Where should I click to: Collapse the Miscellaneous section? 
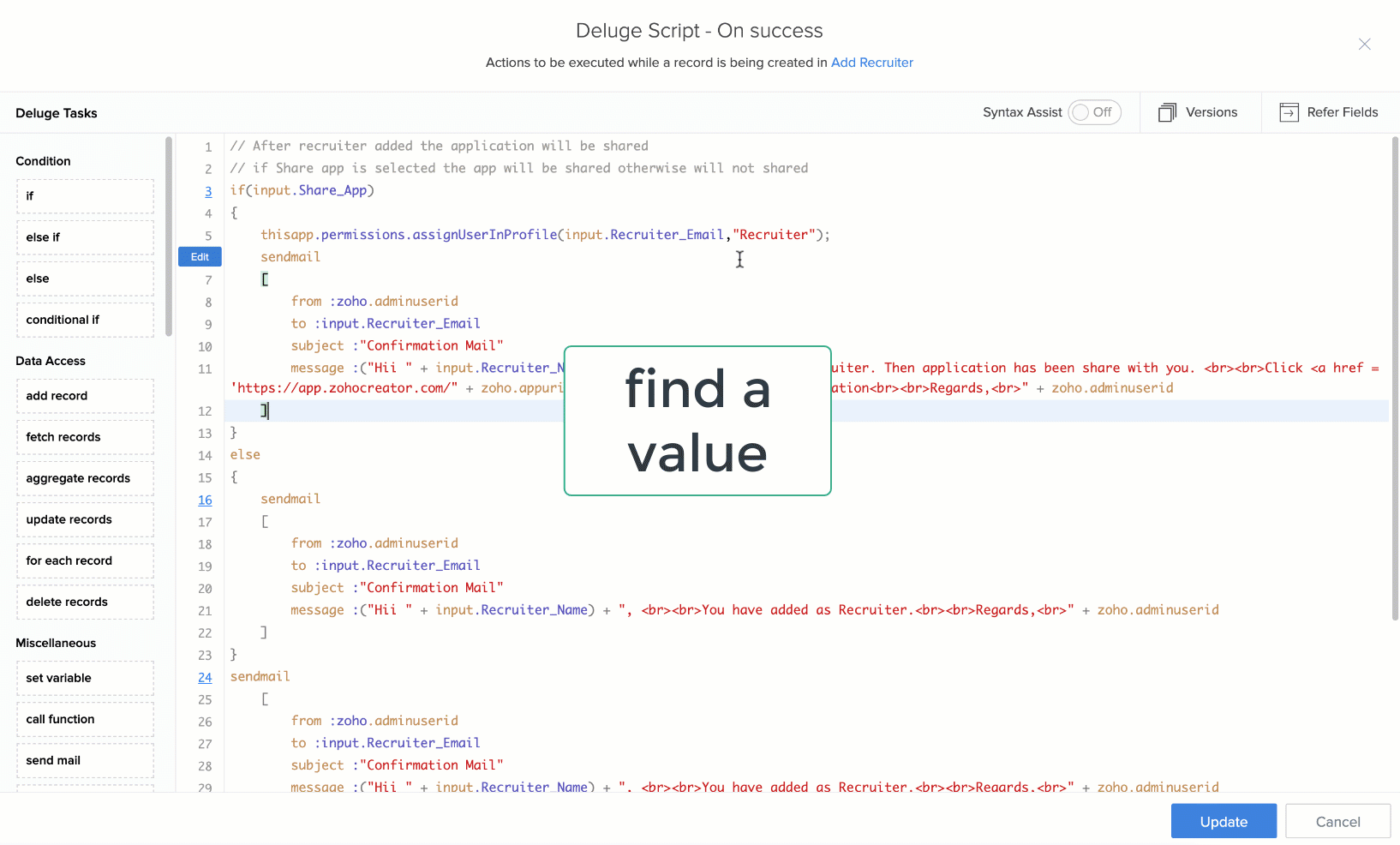coord(56,643)
